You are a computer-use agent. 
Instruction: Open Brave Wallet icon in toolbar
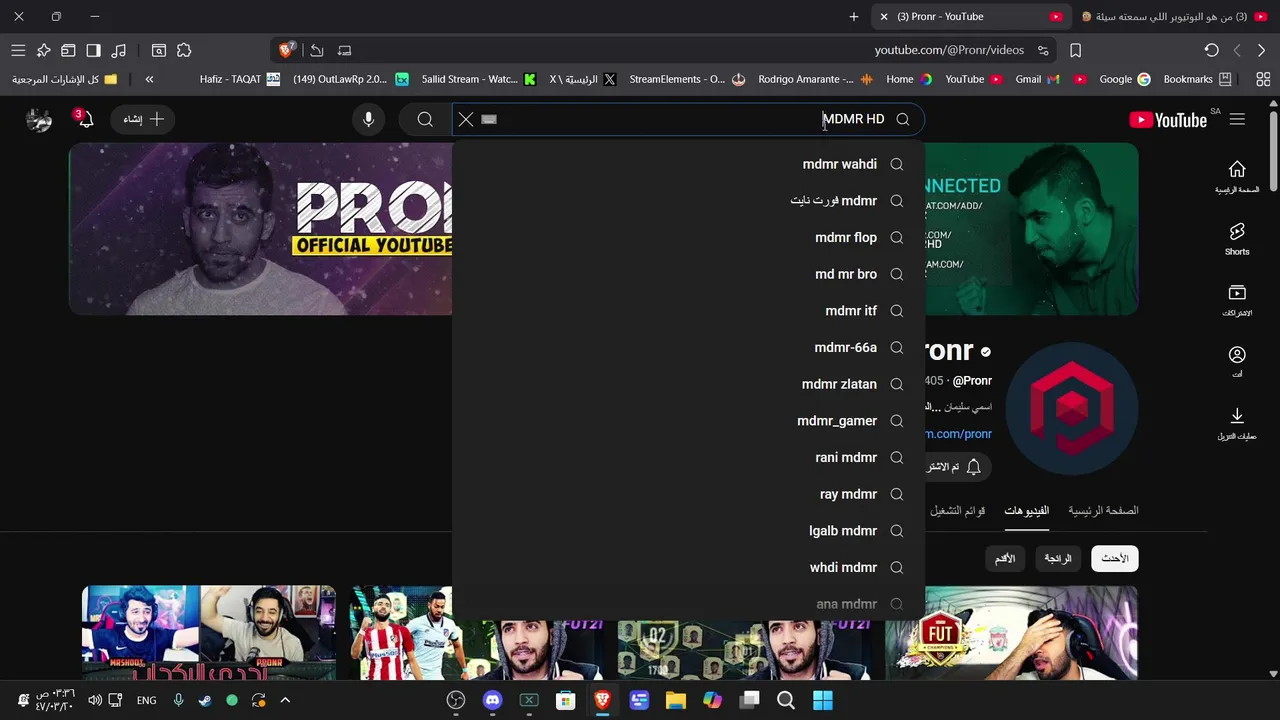[x=68, y=50]
